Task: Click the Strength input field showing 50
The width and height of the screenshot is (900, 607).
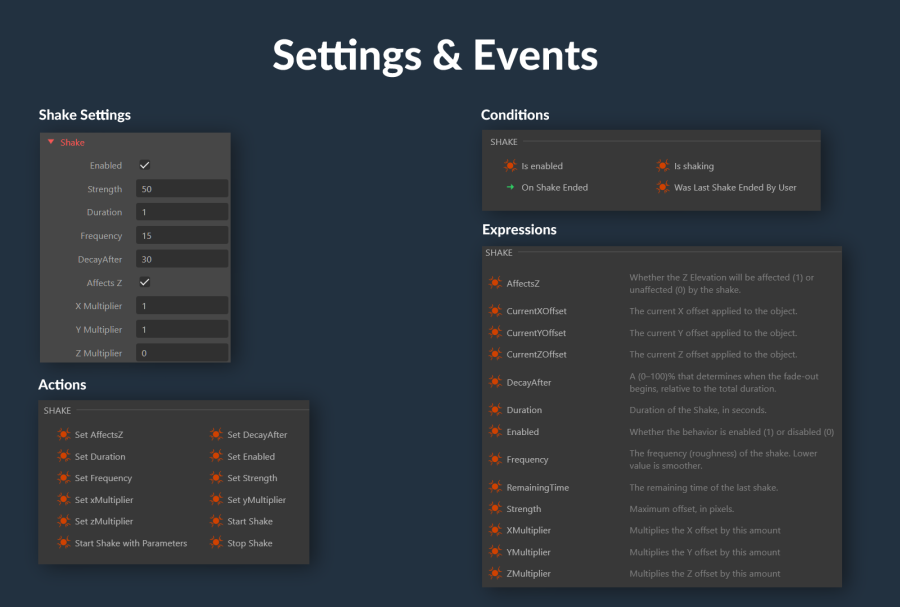Action: click(x=182, y=189)
